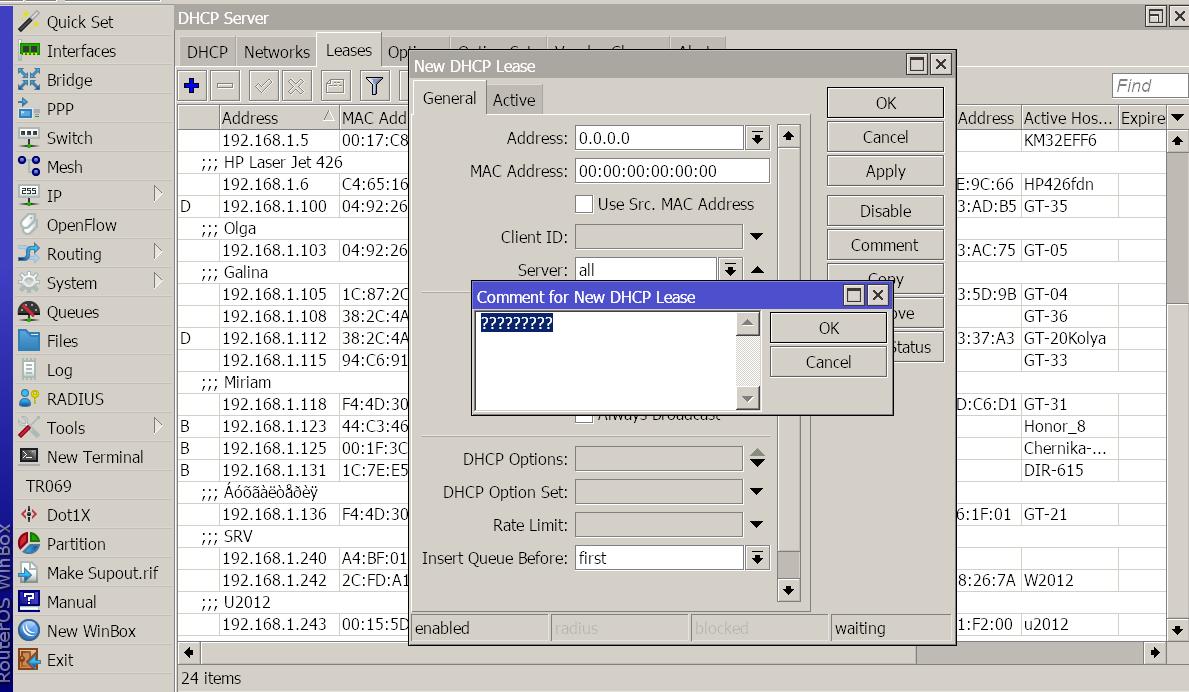
Task: Select the Leases tab
Action: point(349,50)
